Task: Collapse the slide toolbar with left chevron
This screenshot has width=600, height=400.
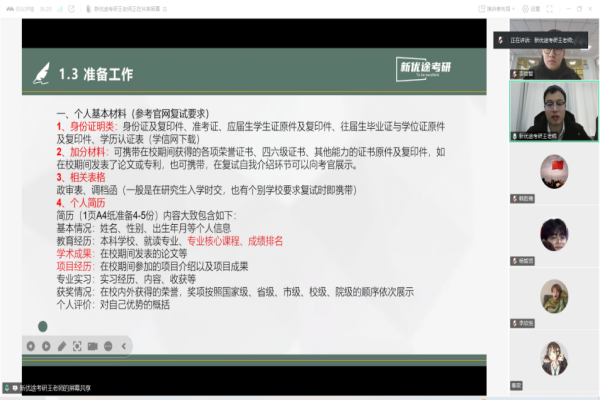Action: [124, 345]
